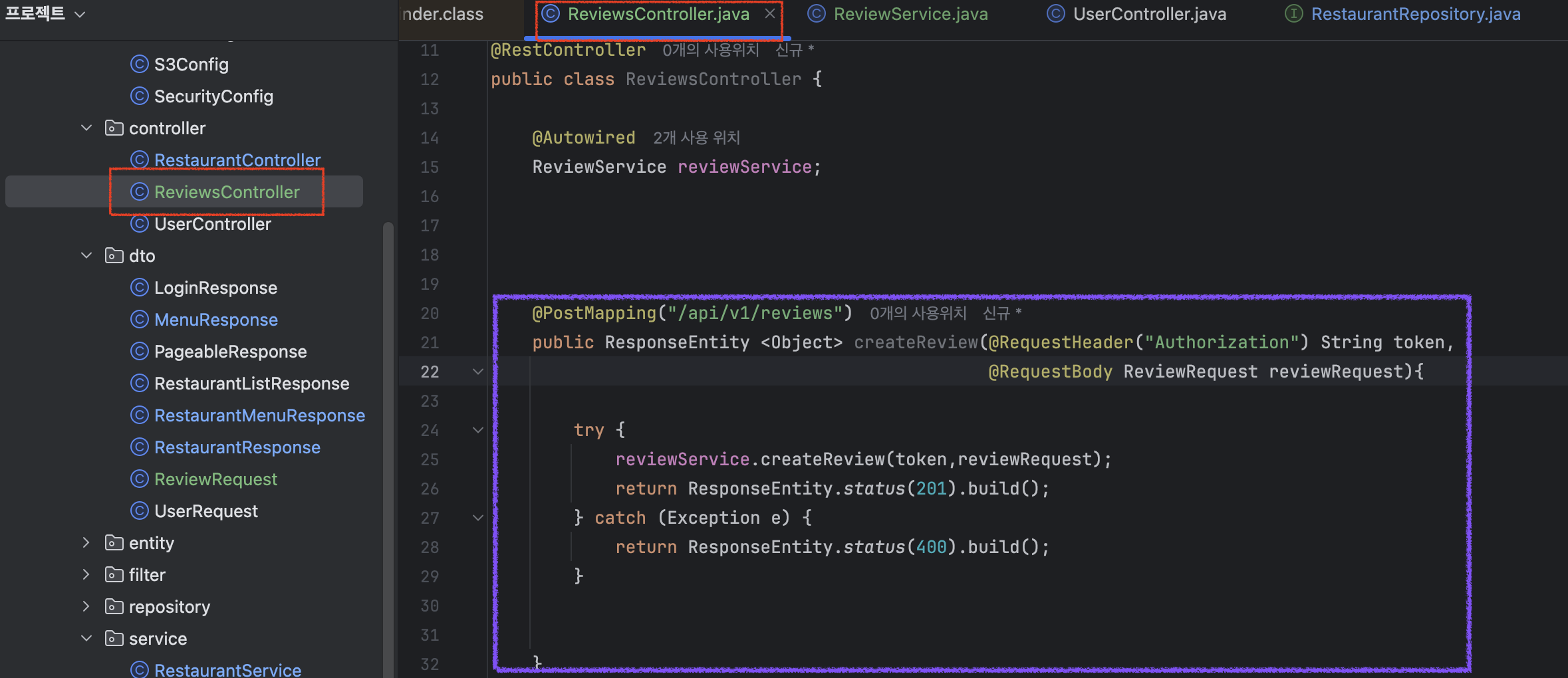The height and width of the screenshot is (678, 1568).
Task: Open RestaurantController from the tree
Action: (x=237, y=160)
